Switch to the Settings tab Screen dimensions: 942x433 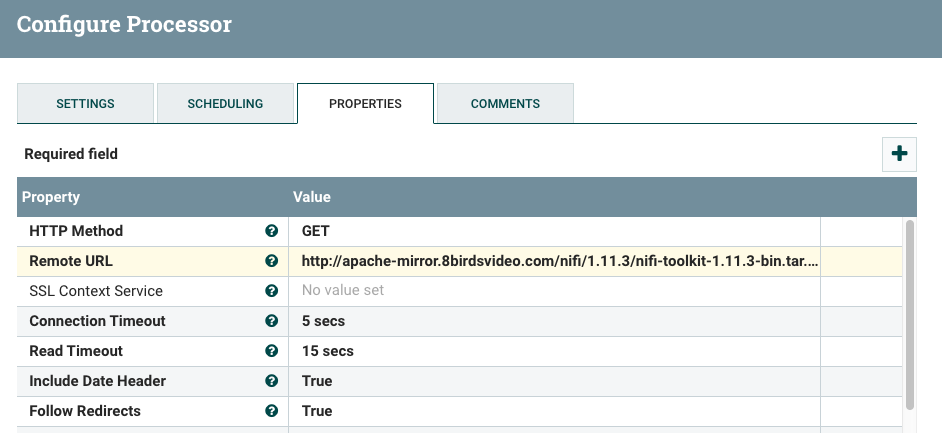pyautogui.click(x=85, y=103)
